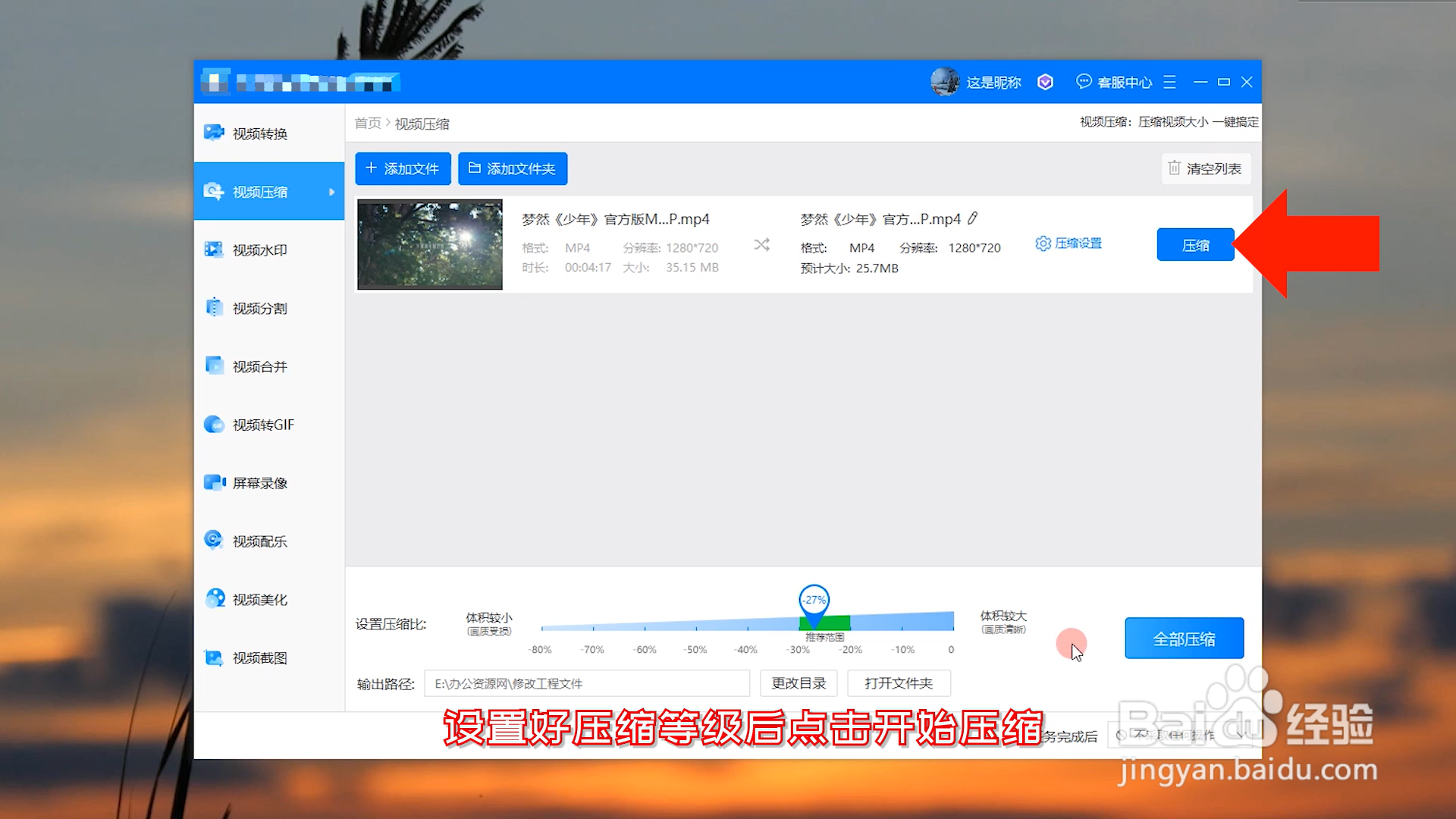Go to 视频转GIF tool
1456x819 pixels.
coord(262,425)
